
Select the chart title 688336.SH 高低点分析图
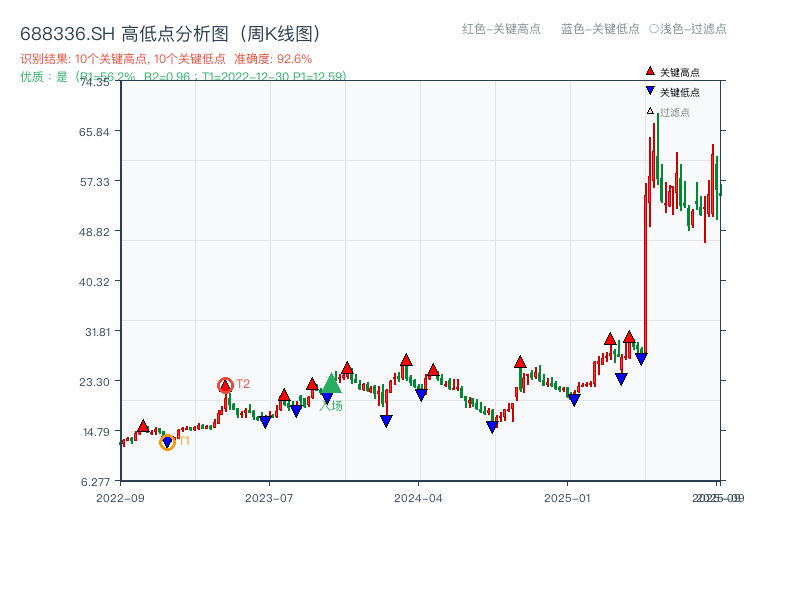click(170, 31)
